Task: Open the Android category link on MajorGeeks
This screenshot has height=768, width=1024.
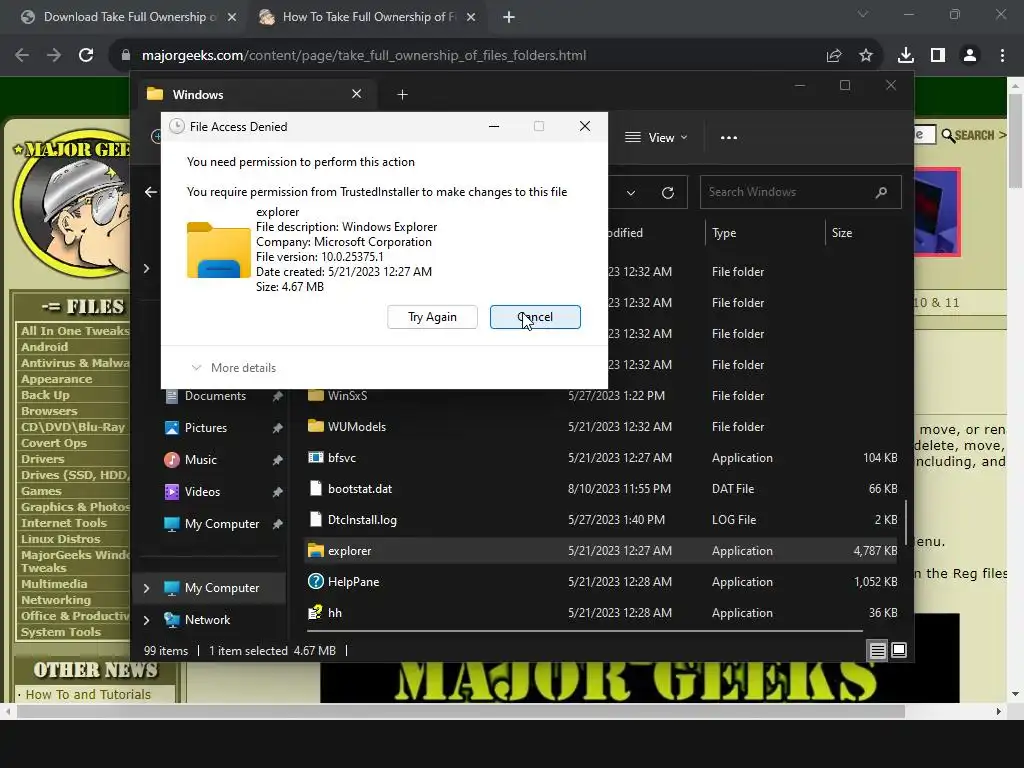Action: (x=44, y=347)
